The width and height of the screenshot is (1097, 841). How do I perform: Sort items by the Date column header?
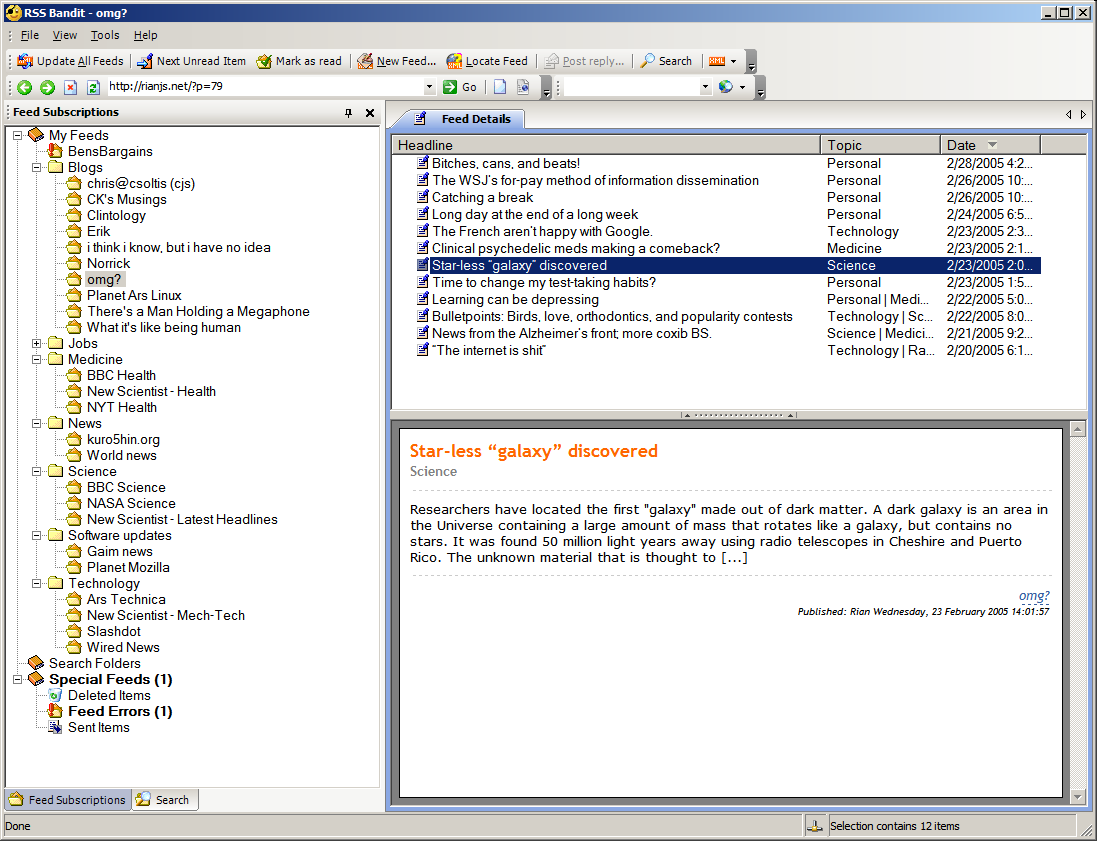991,145
